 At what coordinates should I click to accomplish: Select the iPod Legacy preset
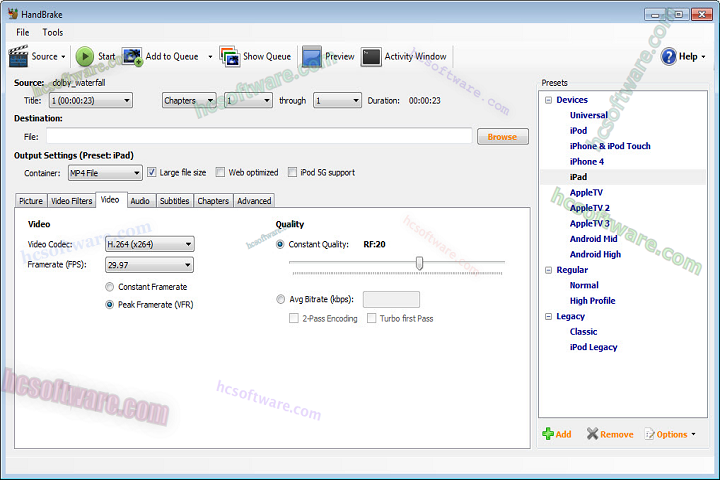(x=593, y=347)
